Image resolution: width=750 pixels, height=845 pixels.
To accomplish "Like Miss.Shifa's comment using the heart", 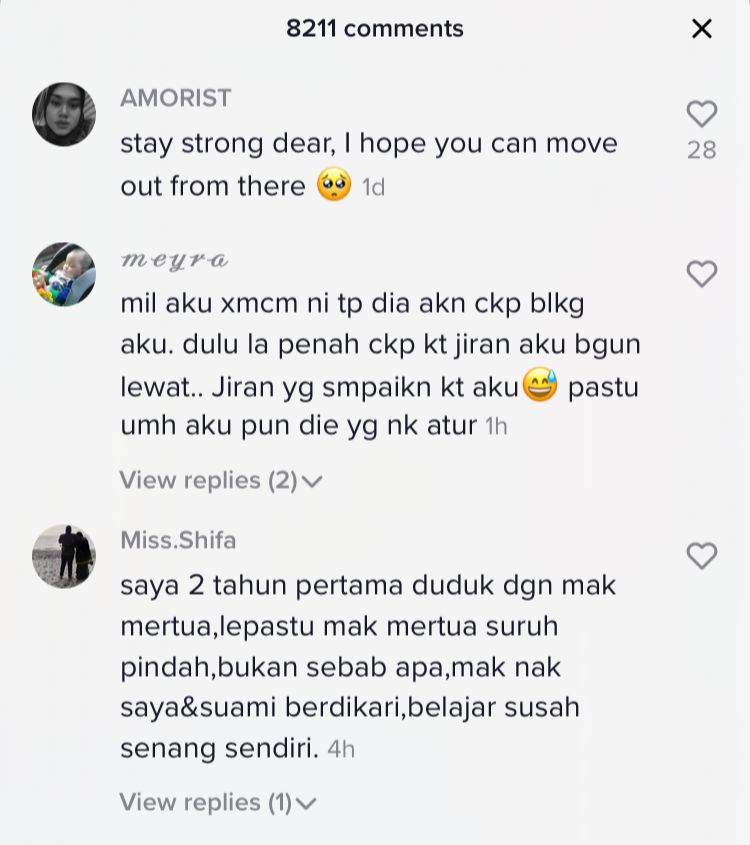I will point(702,556).
